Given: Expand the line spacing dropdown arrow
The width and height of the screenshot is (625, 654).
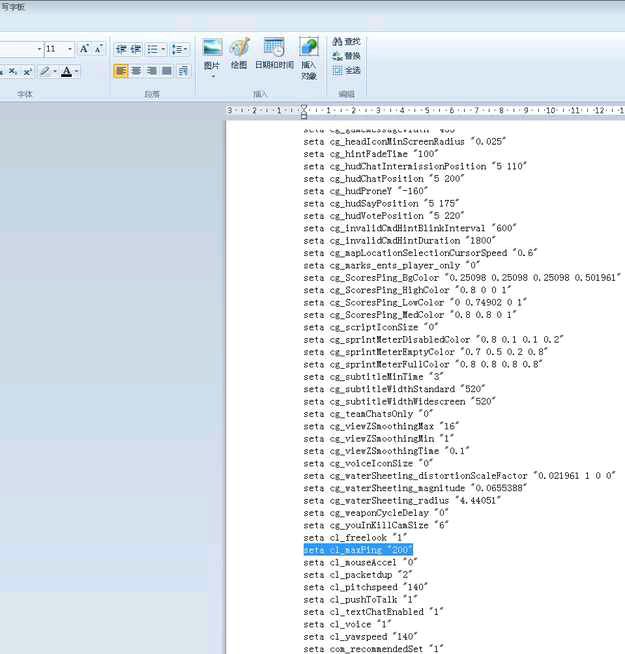Looking at the screenshot, I should click(186, 49).
